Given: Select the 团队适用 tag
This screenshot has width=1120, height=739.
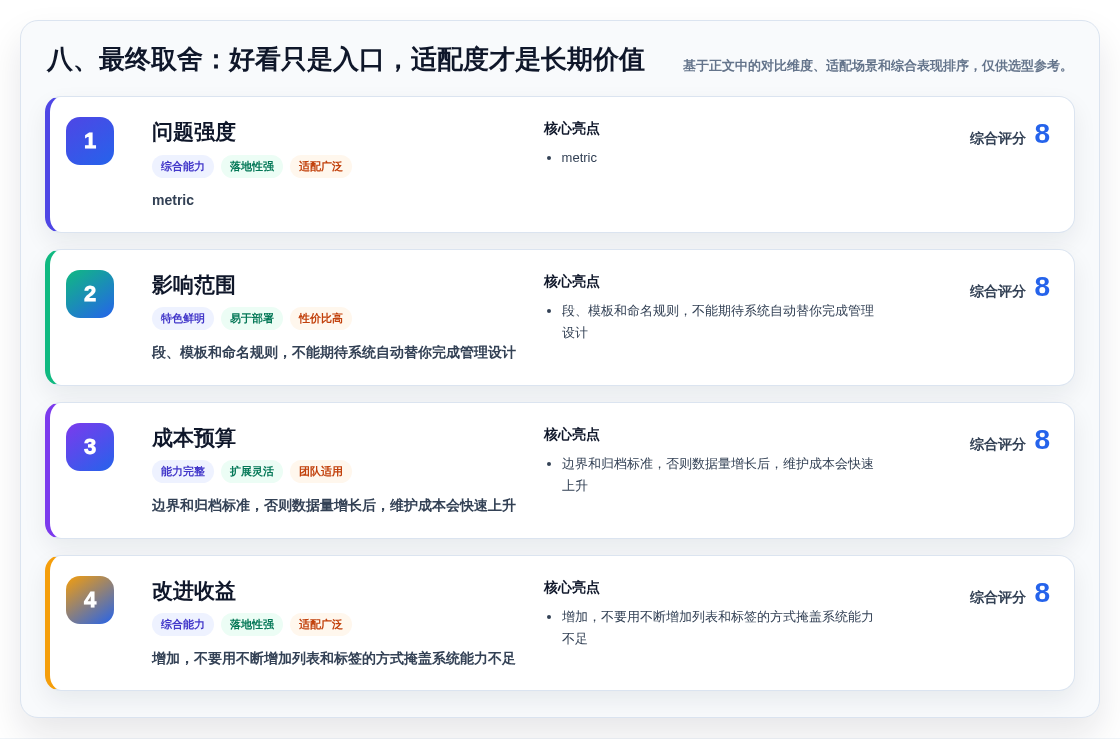Looking at the screenshot, I should click(321, 471).
